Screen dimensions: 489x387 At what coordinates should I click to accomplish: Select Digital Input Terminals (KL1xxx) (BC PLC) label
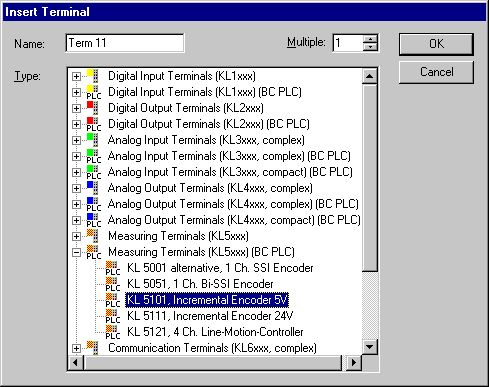[205, 92]
